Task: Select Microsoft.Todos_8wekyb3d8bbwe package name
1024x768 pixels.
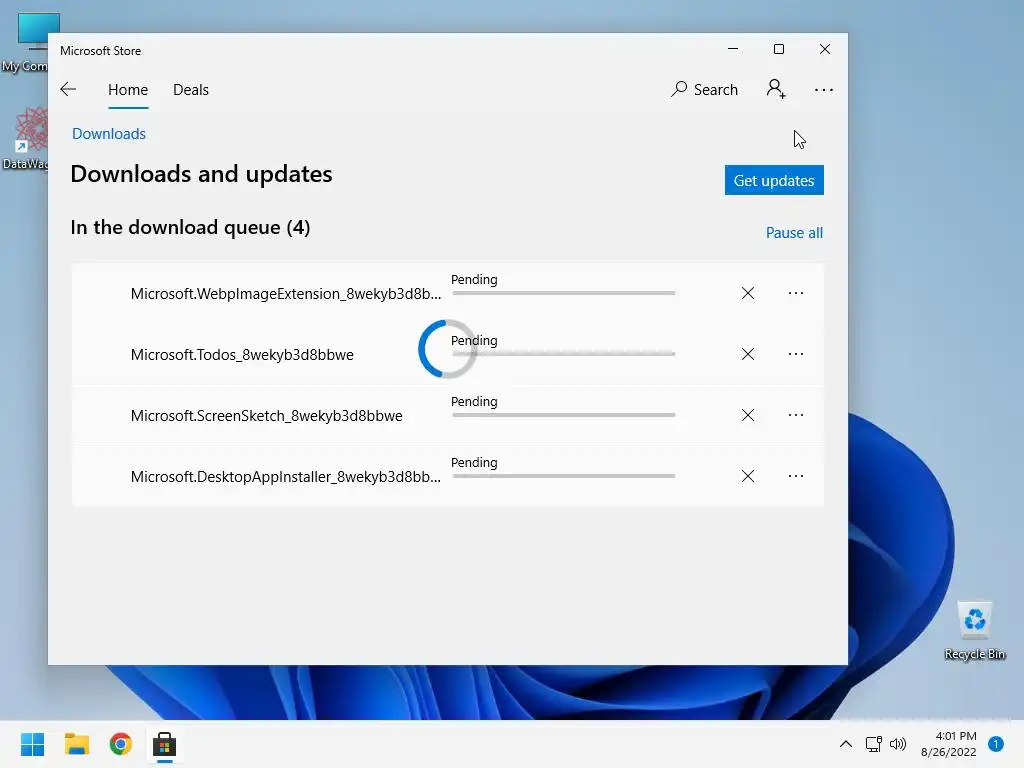Action: (242, 355)
